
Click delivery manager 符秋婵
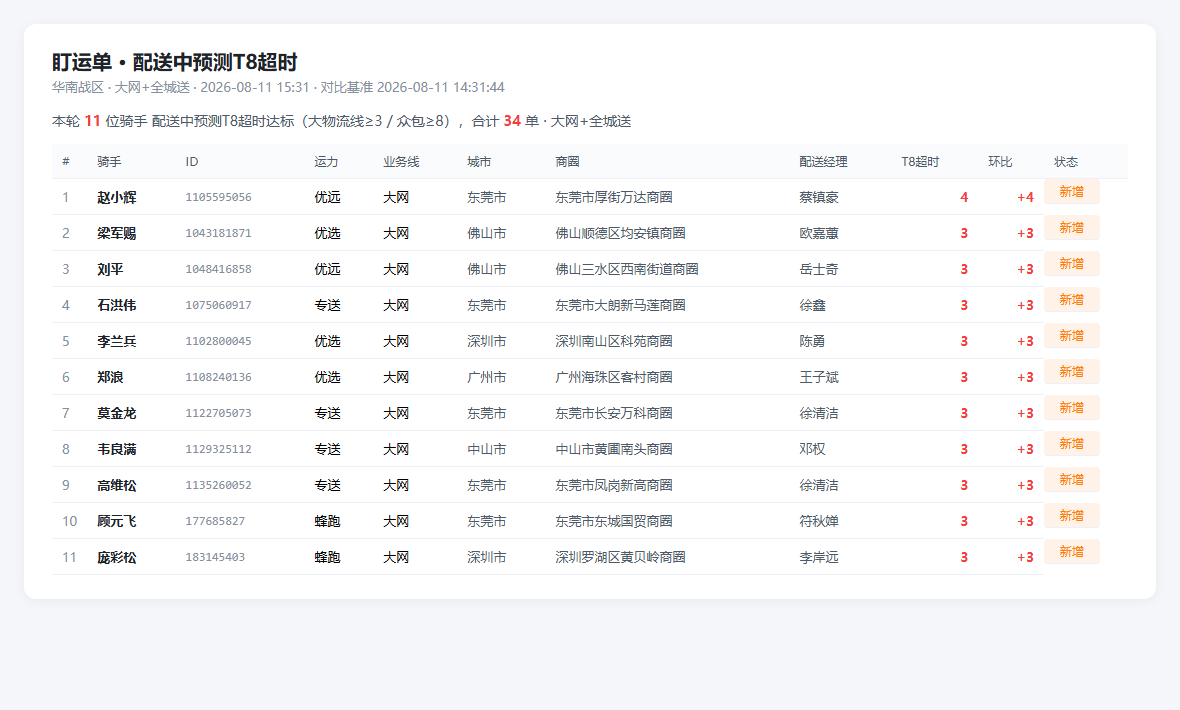tap(819, 521)
